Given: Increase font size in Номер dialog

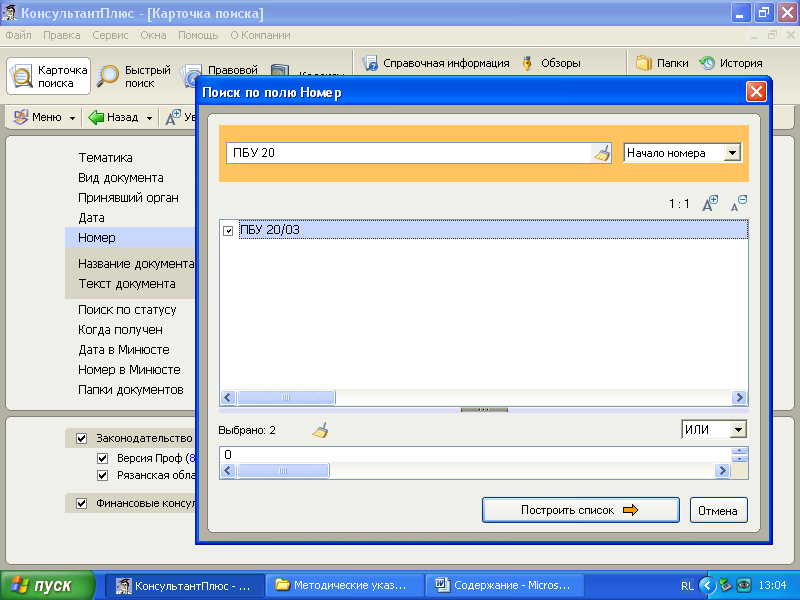Looking at the screenshot, I should tap(710, 203).
